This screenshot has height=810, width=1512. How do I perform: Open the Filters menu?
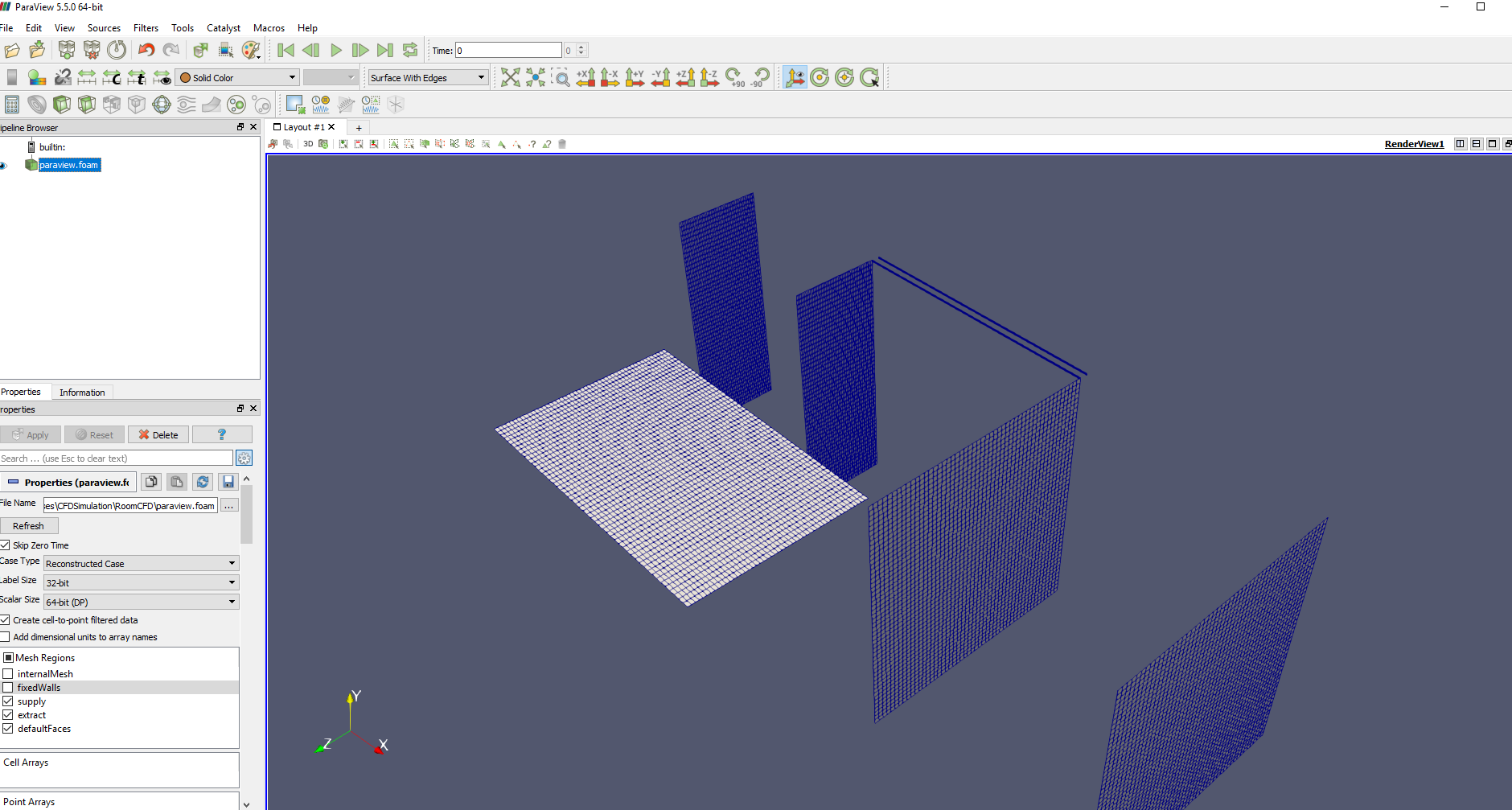[146, 28]
